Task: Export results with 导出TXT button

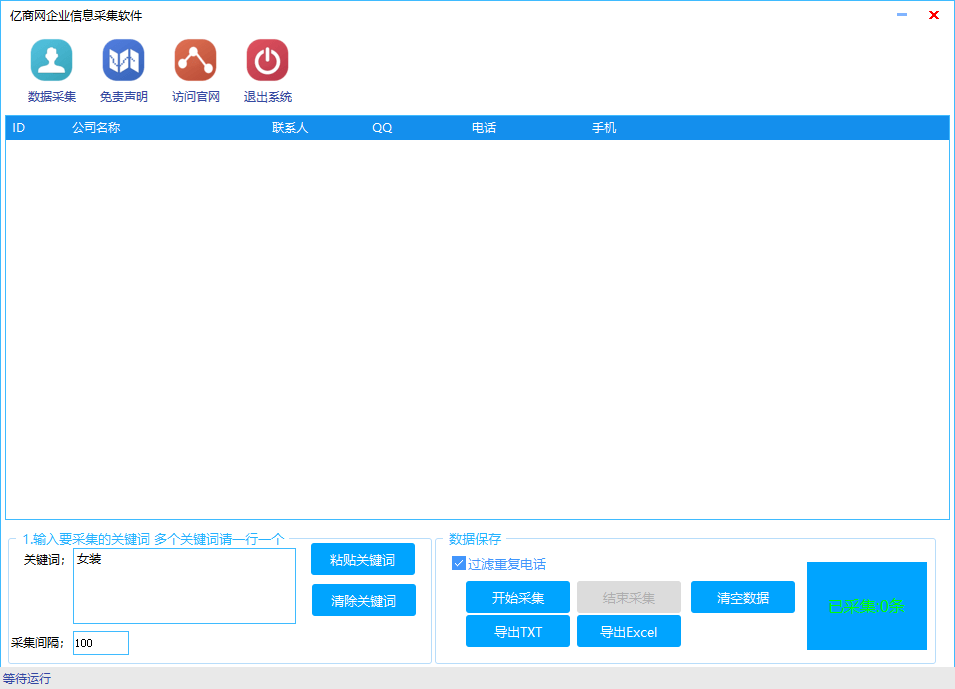Action: click(518, 631)
